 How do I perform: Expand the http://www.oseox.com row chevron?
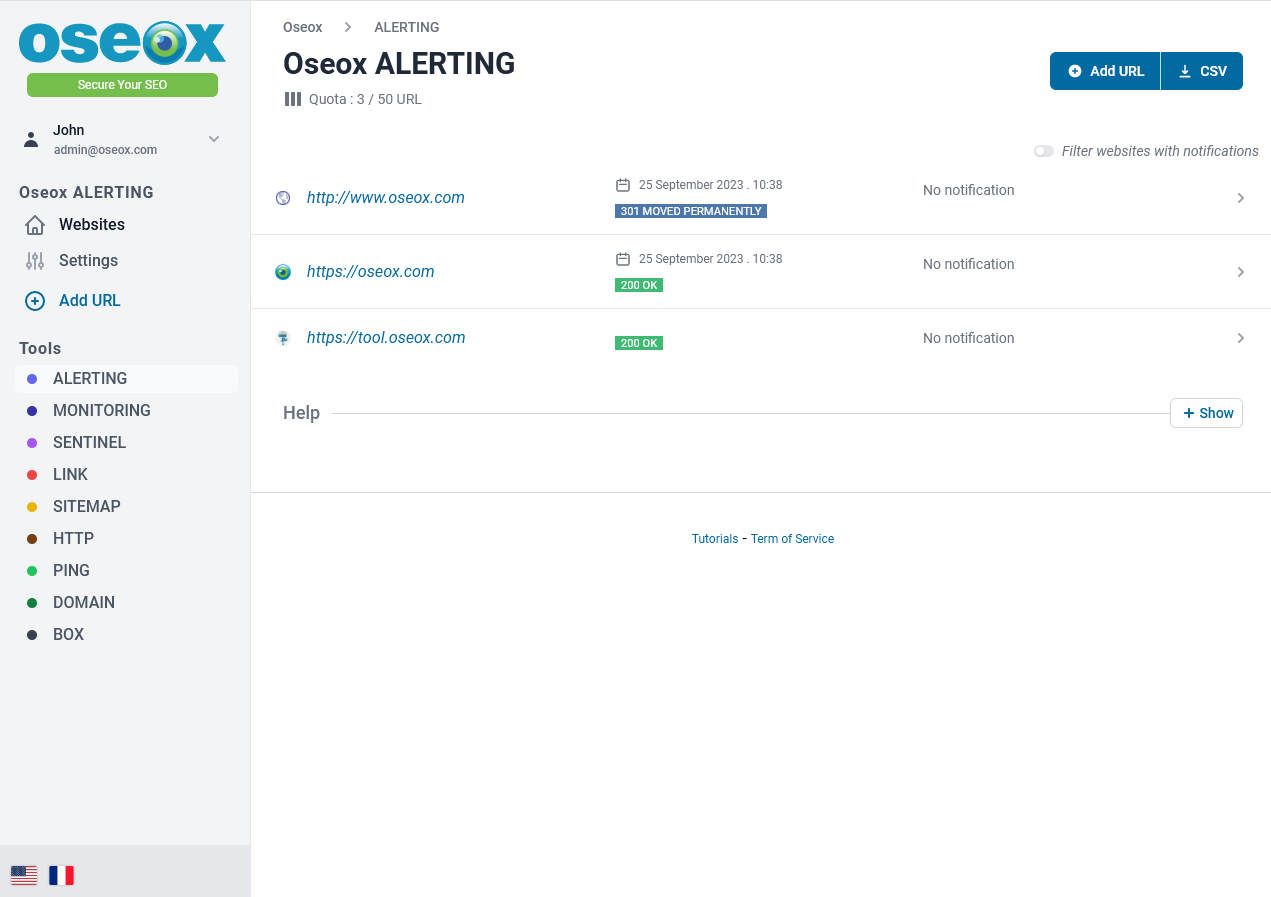pyautogui.click(x=1241, y=198)
